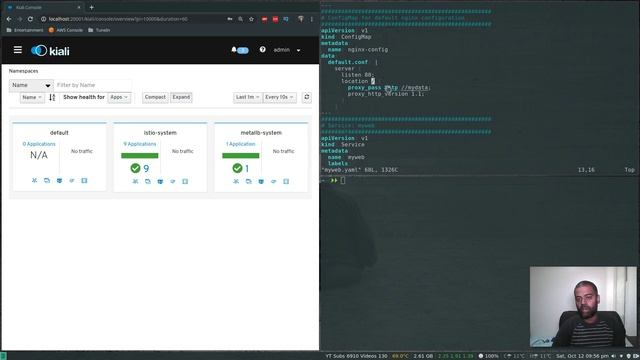Open the Entertainment bookmarks folder

click(x=25, y=30)
